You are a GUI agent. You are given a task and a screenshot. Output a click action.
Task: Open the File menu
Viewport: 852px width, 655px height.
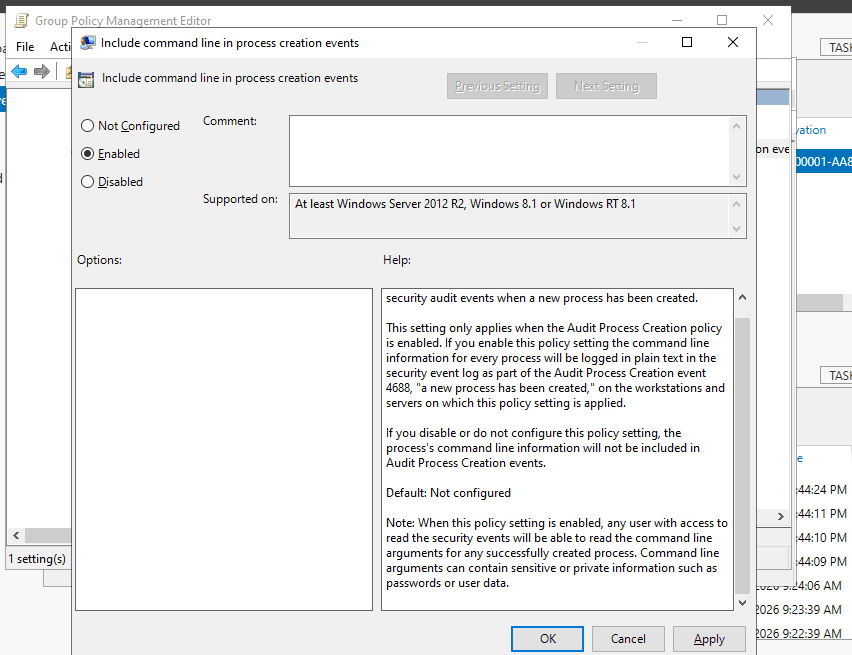click(x=25, y=47)
